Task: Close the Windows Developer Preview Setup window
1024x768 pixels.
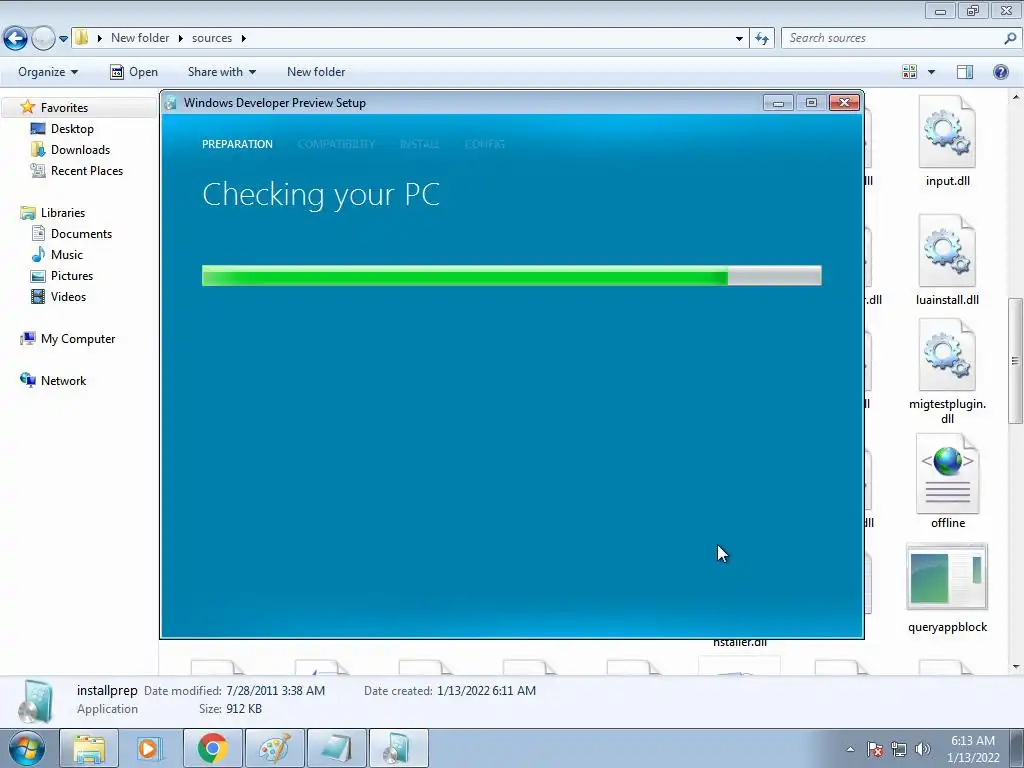Action: tap(844, 103)
